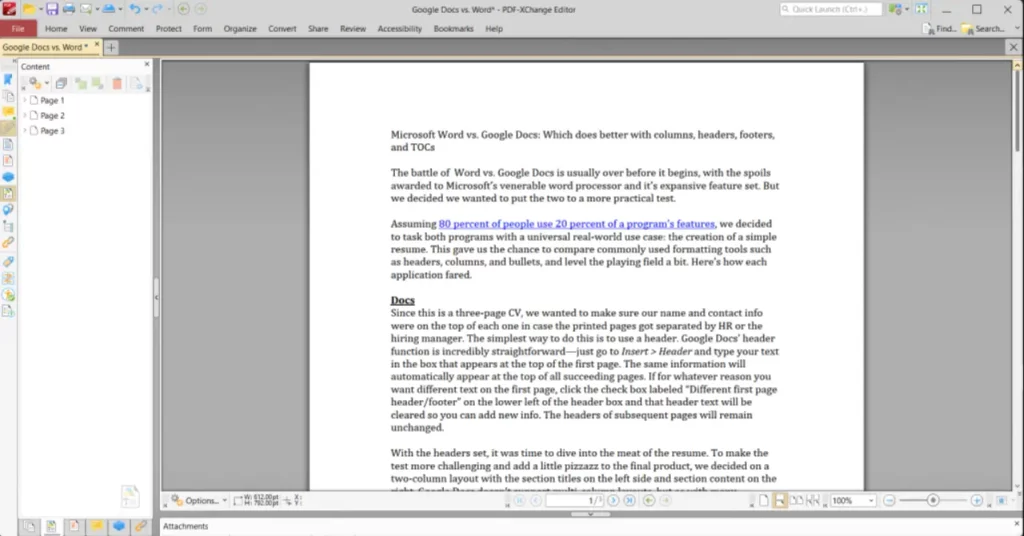Open the Bookmarks ribbon tab

pyautogui.click(x=453, y=29)
